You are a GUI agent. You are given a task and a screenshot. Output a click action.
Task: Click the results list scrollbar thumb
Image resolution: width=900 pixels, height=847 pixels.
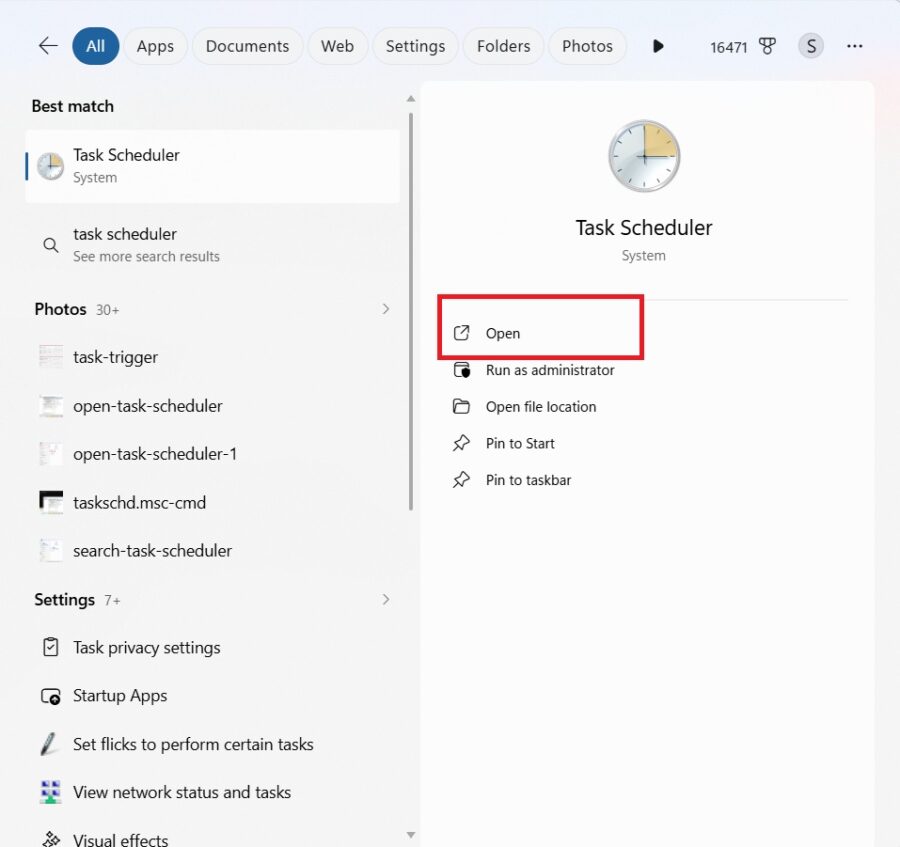click(410, 311)
